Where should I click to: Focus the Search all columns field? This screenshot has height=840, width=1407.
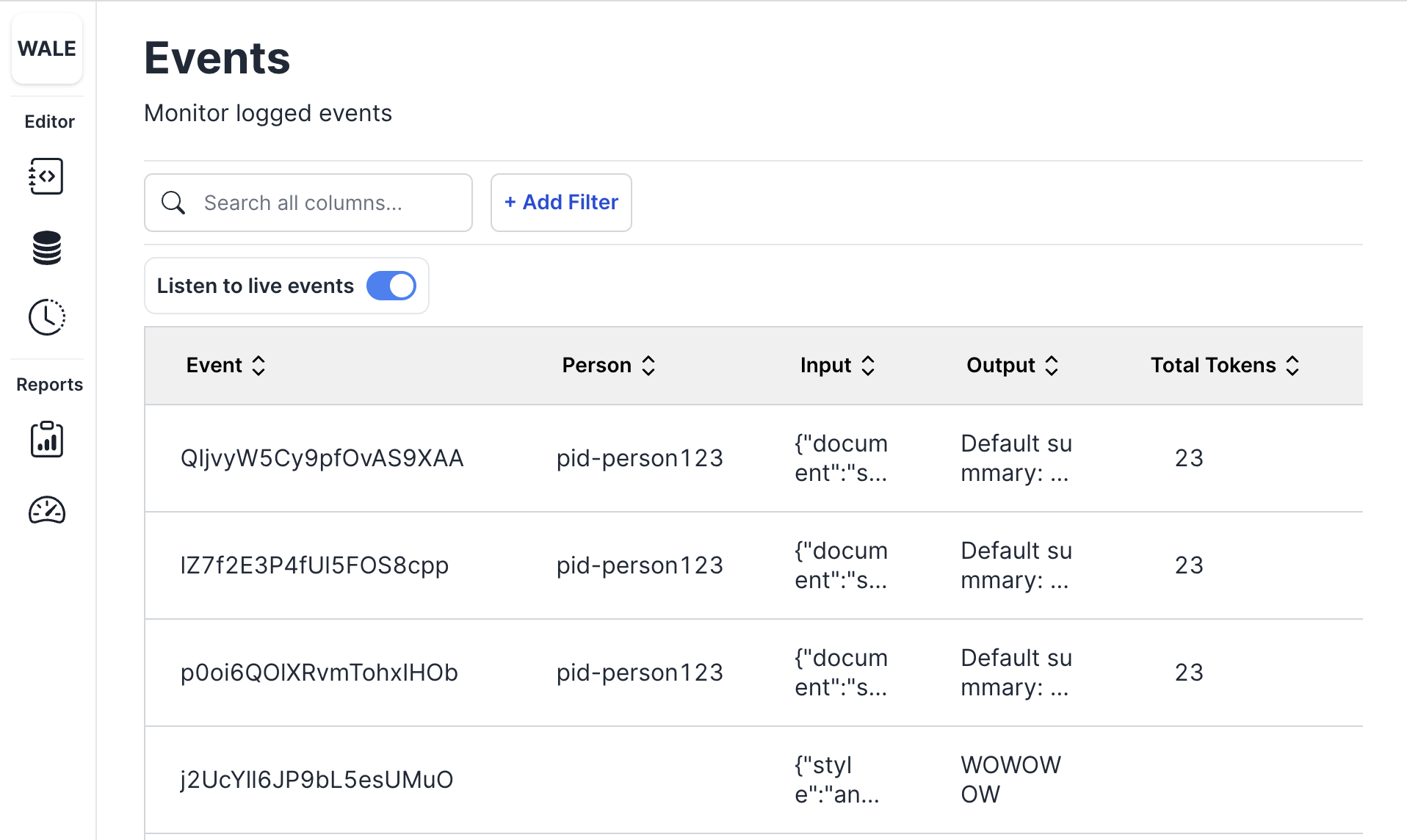[308, 203]
